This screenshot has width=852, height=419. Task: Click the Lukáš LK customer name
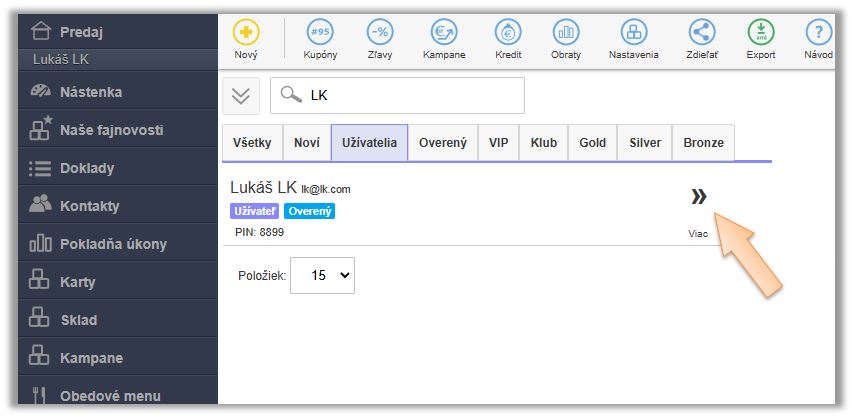tap(263, 188)
